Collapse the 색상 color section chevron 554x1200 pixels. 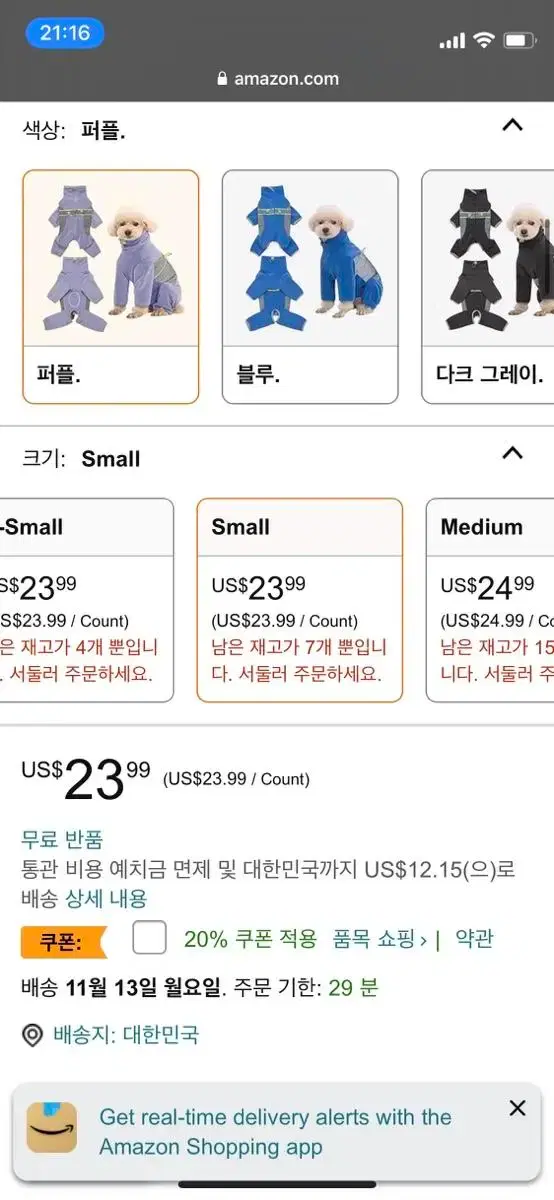coord(512,125)
